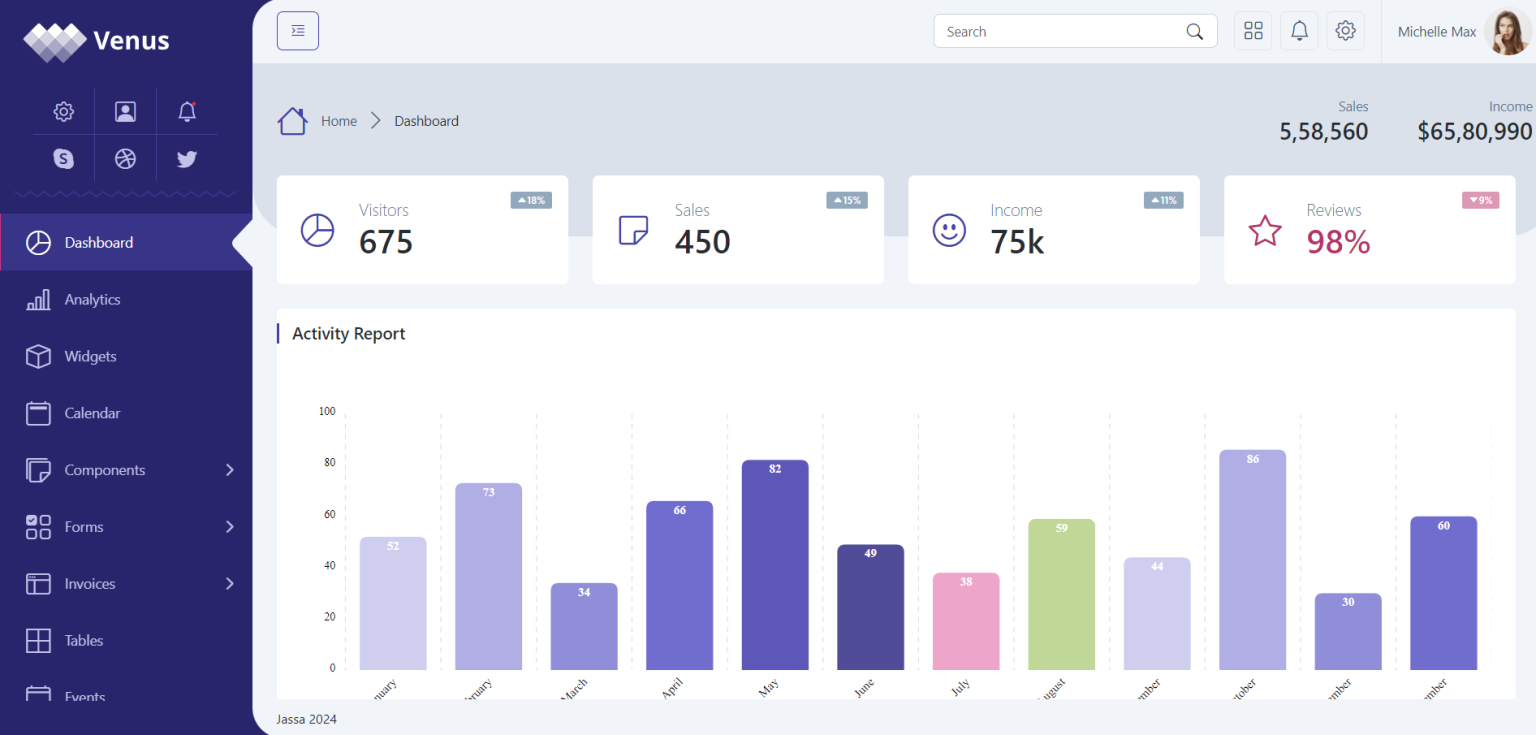Click the Skype icon in the sidebar
The image size is (1536, 735).
pyautogui.click(x=63, y=158)
